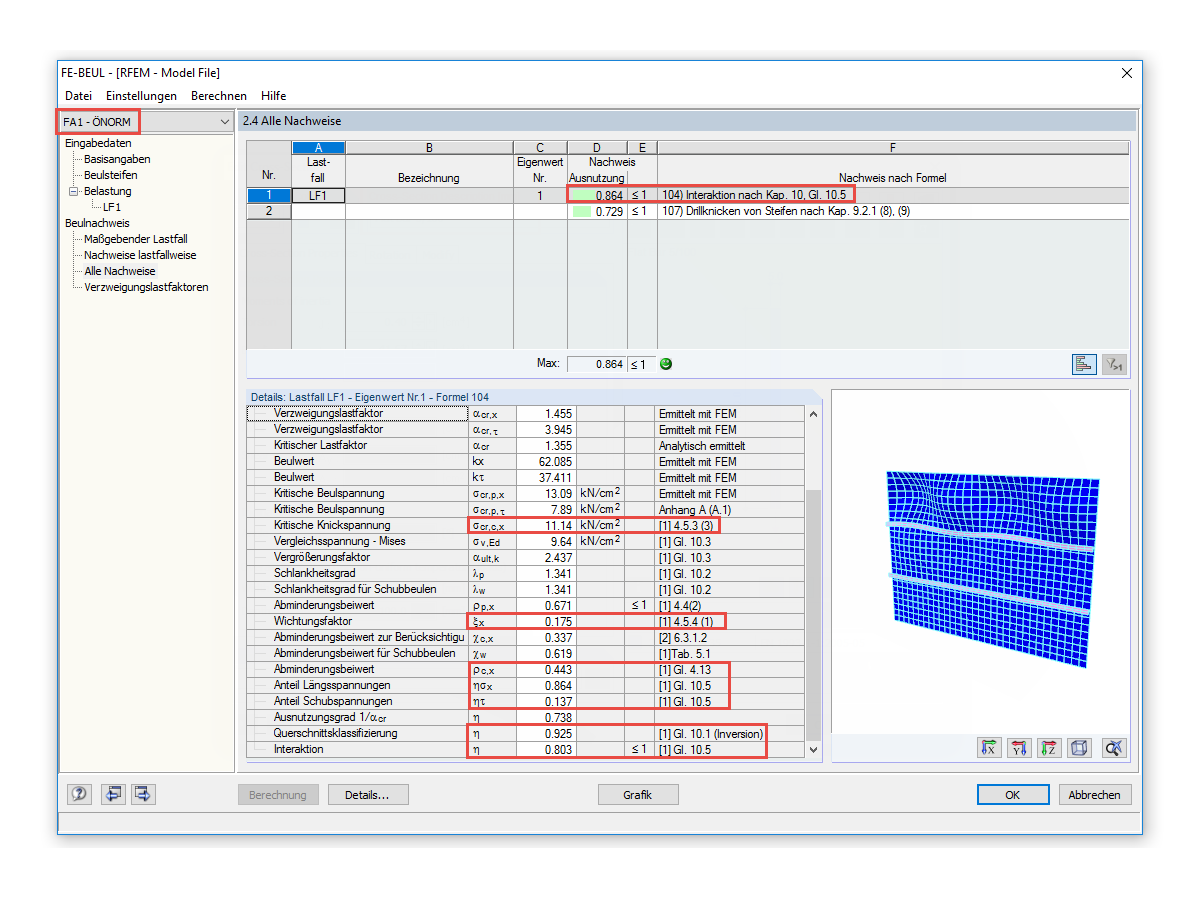1200x900 pixels.
Task: Select LF1 under Belastung in the tree
Action: click(111, 207)
